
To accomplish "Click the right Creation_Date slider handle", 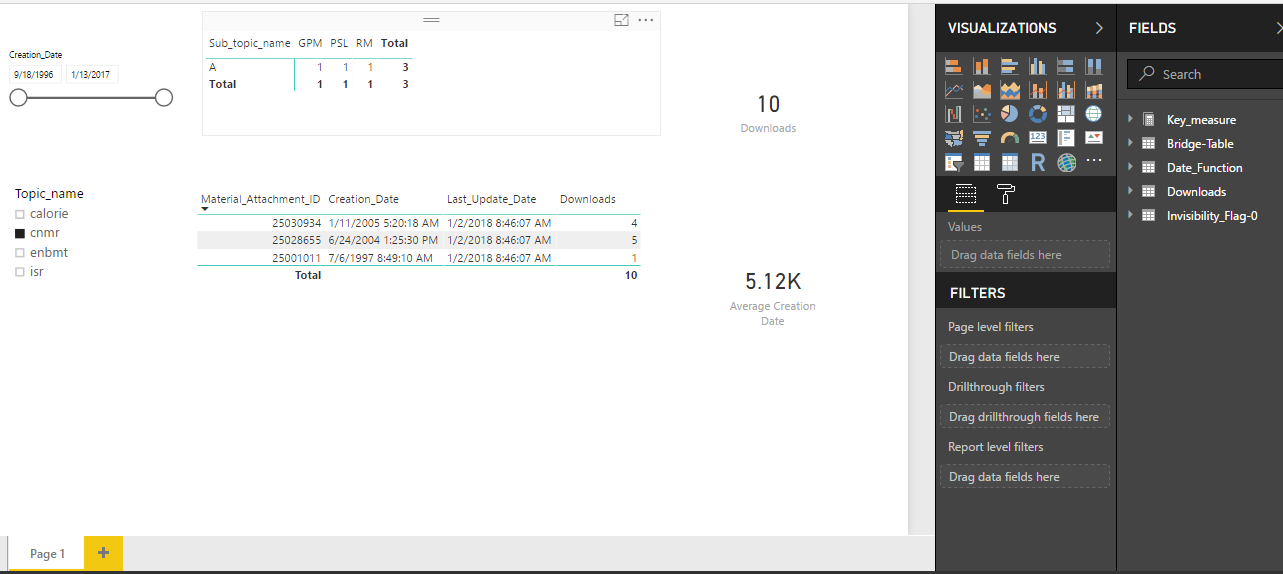I will pyautogui.click(x=164, y=97).
